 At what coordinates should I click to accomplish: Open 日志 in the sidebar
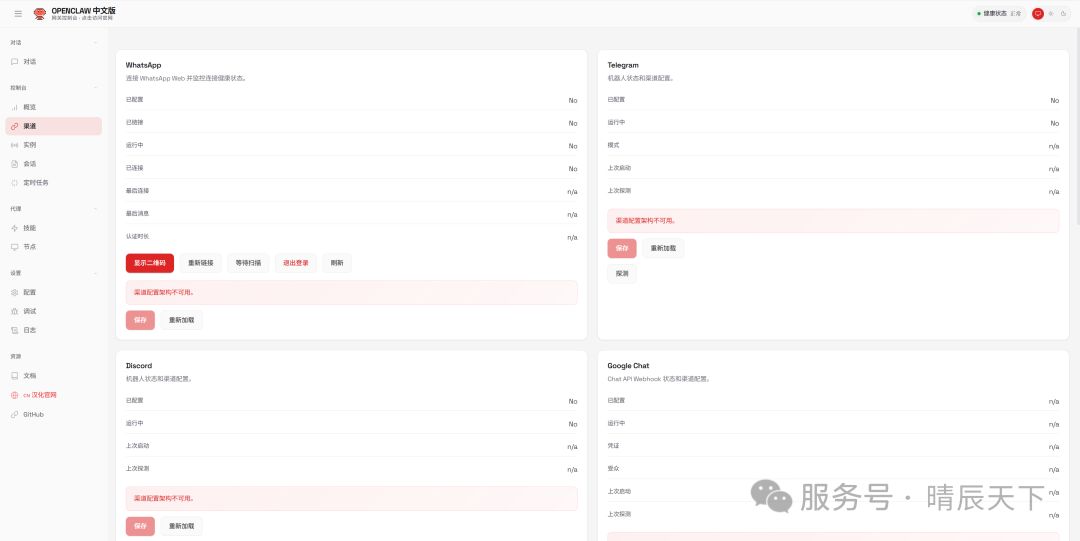54,330
